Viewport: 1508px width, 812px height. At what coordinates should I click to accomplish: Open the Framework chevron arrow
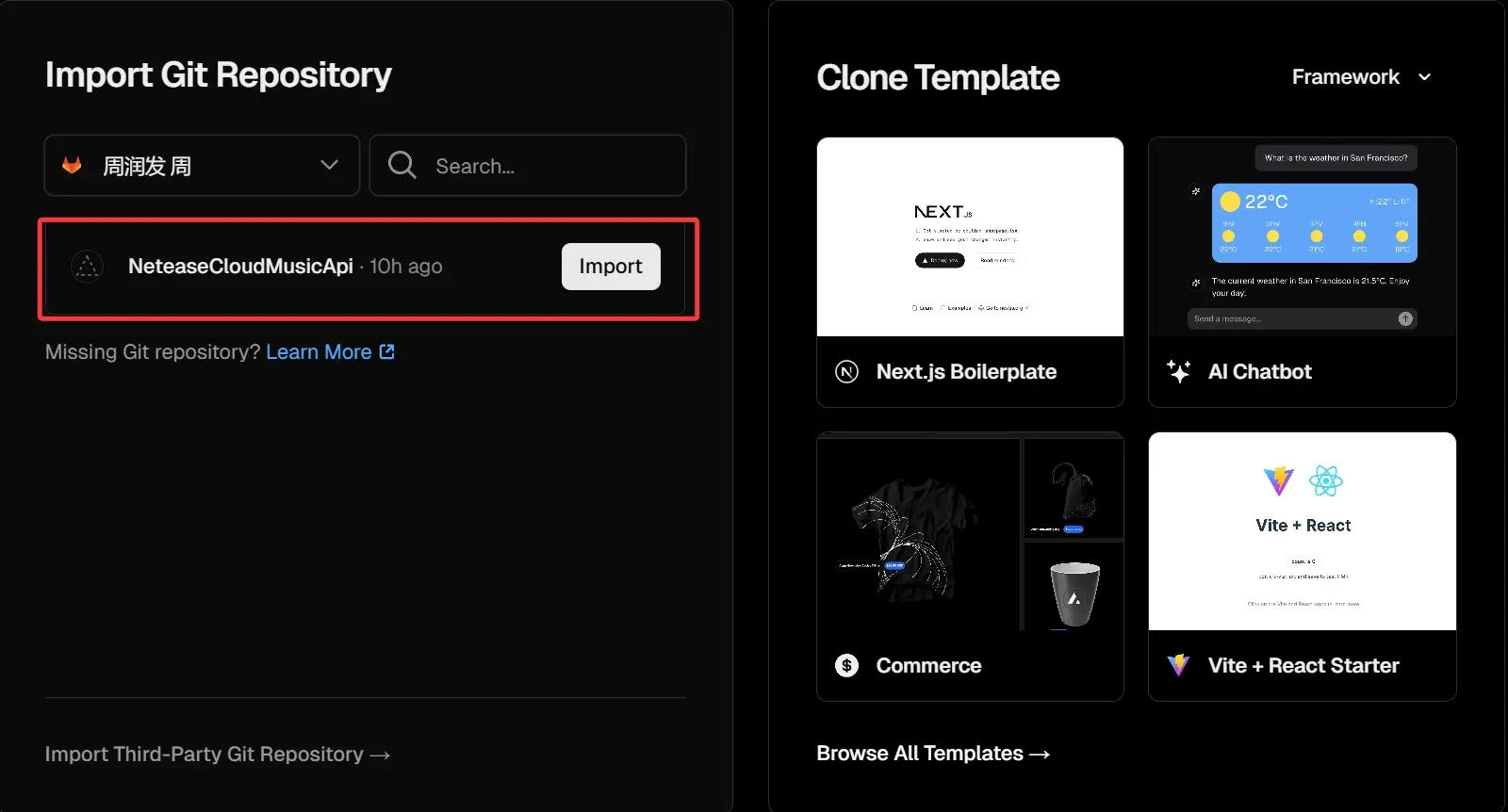[1426, 76]
